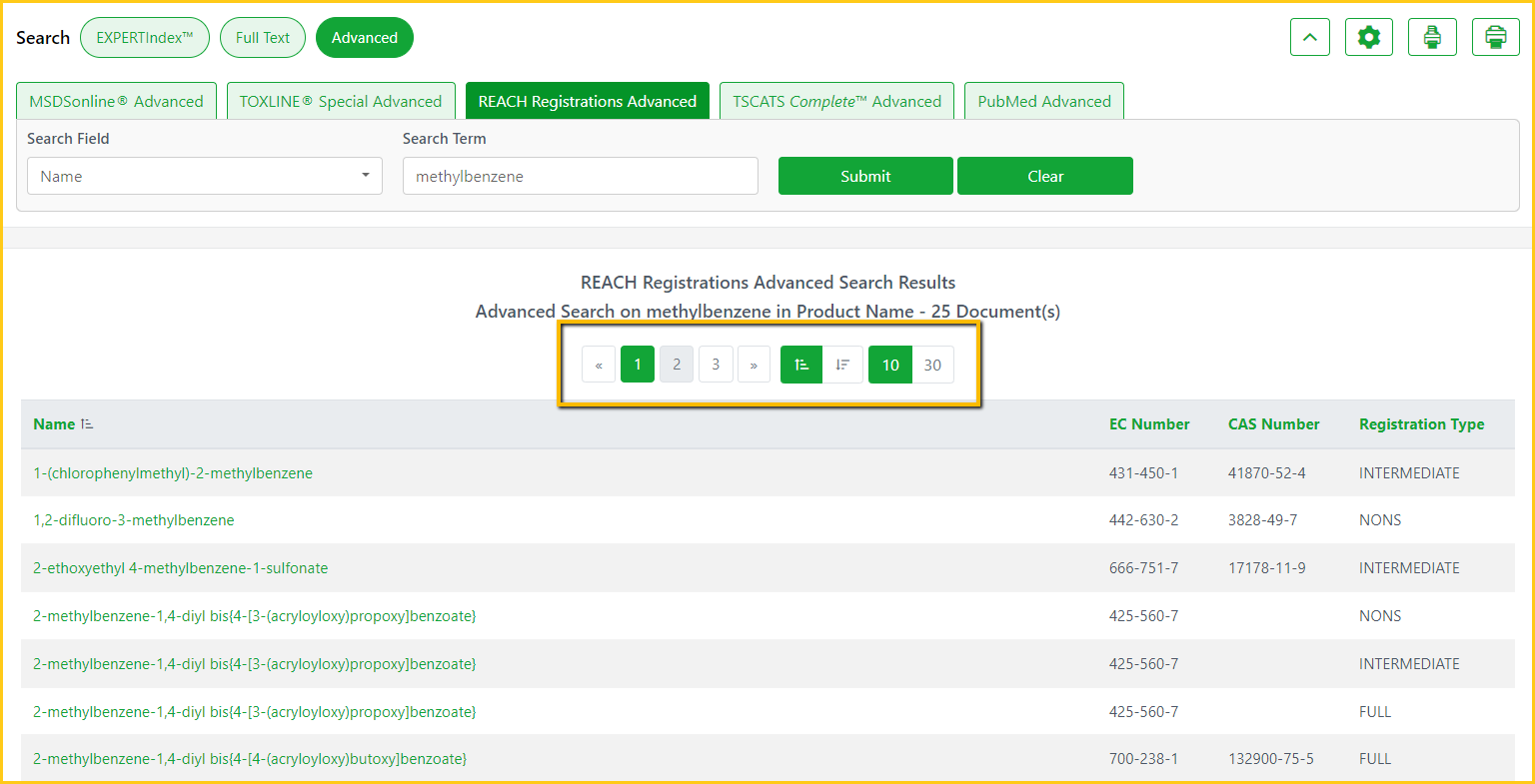This screenshot has width=1535, height=784.
Task: Go to the previous page with « arrow
Action: pos(599,365)
